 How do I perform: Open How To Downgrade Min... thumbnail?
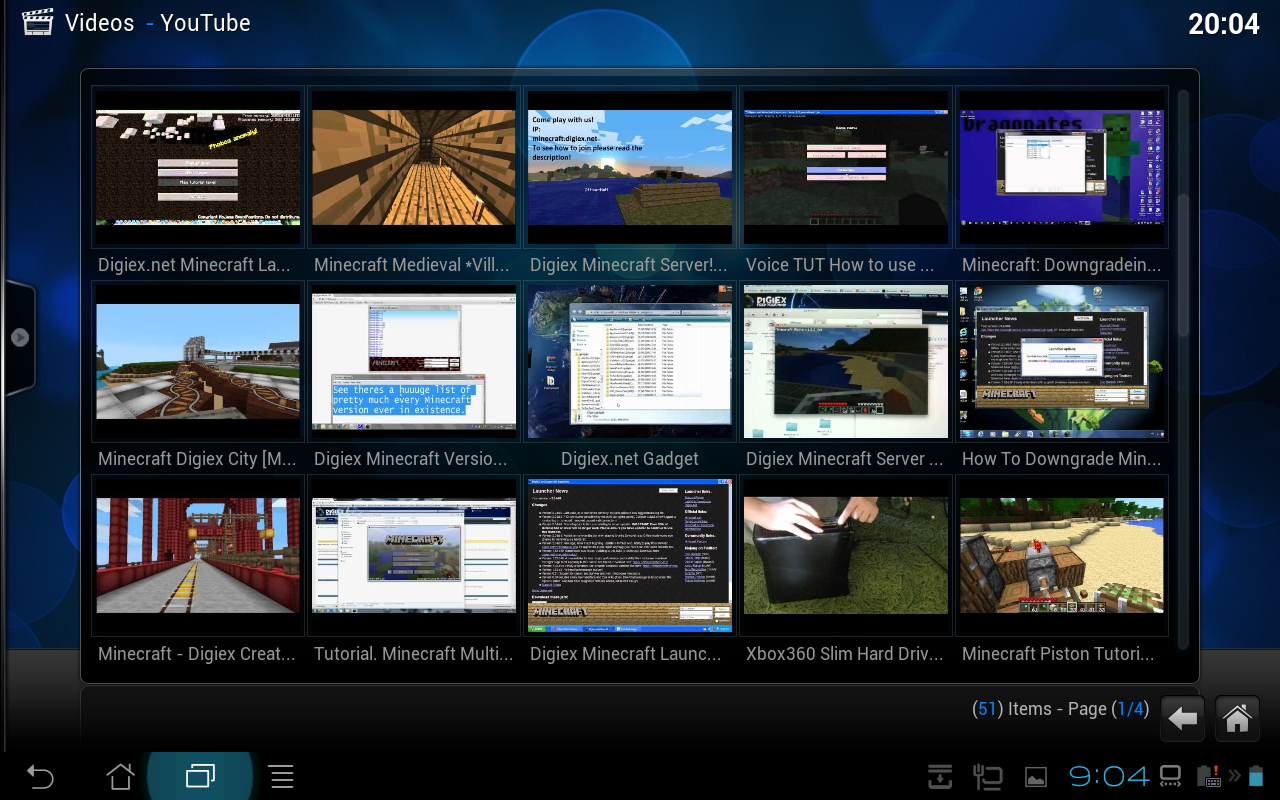(x=1062, y=361)
